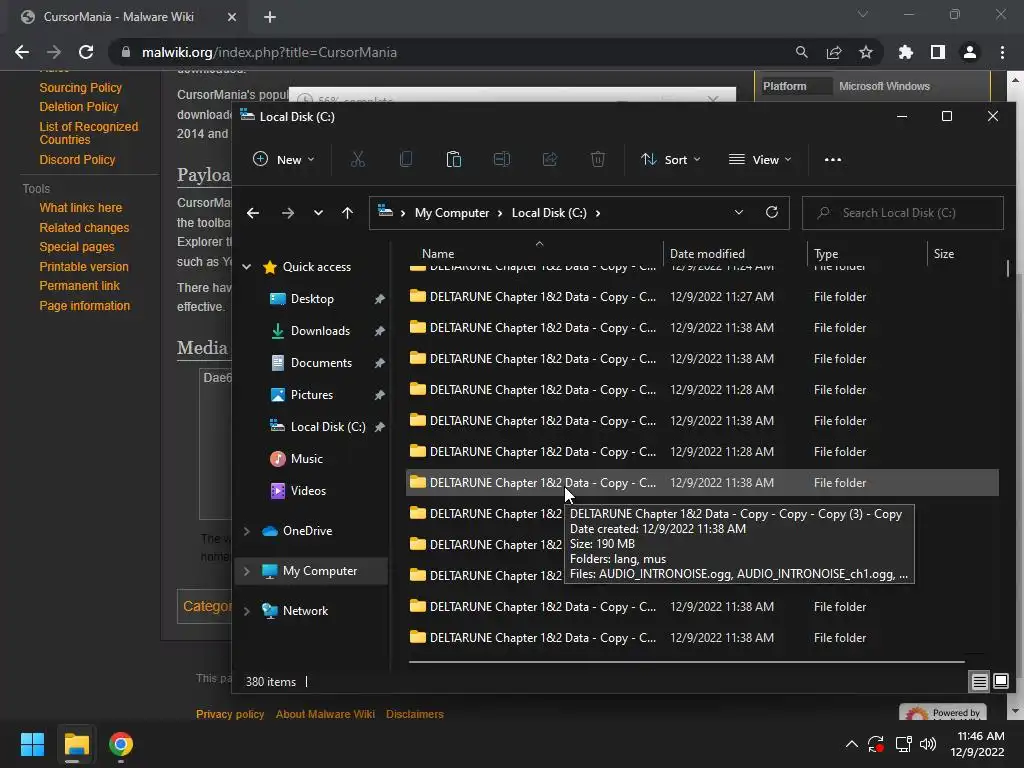1024x768 pixels.
Task: Switch to details view in status bar
Action: [980, 682]
